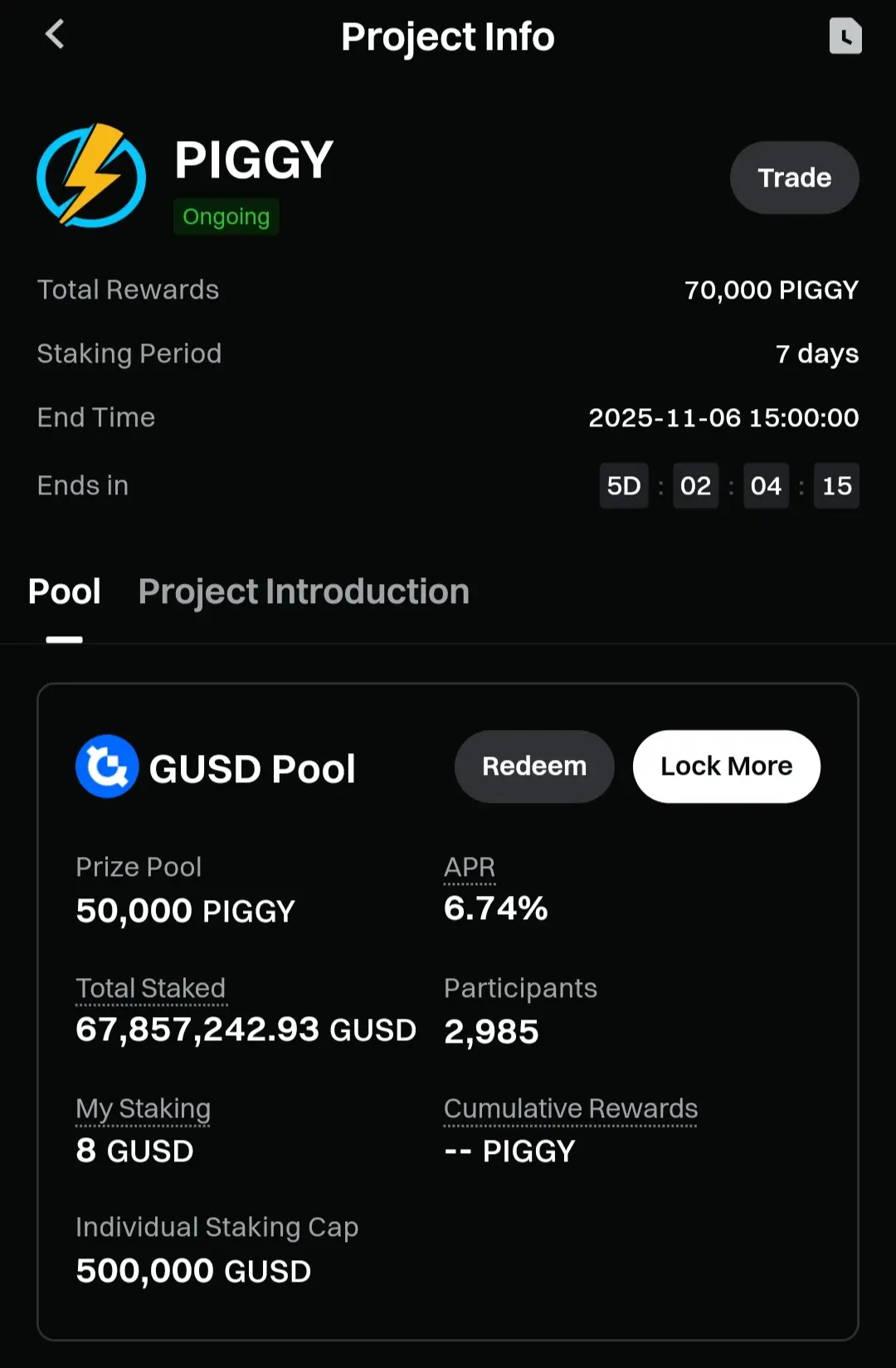Tap the underlined Total Staked label
896x1368 pixels.
click(150, 988)
